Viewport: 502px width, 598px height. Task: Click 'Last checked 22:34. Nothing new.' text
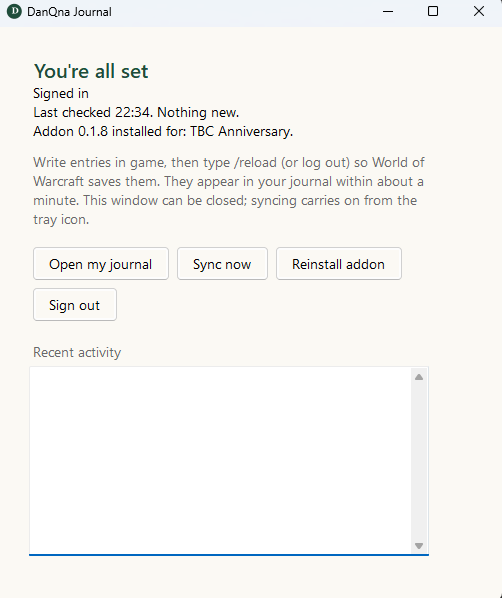pyautogui.click(x=136, y=113)
